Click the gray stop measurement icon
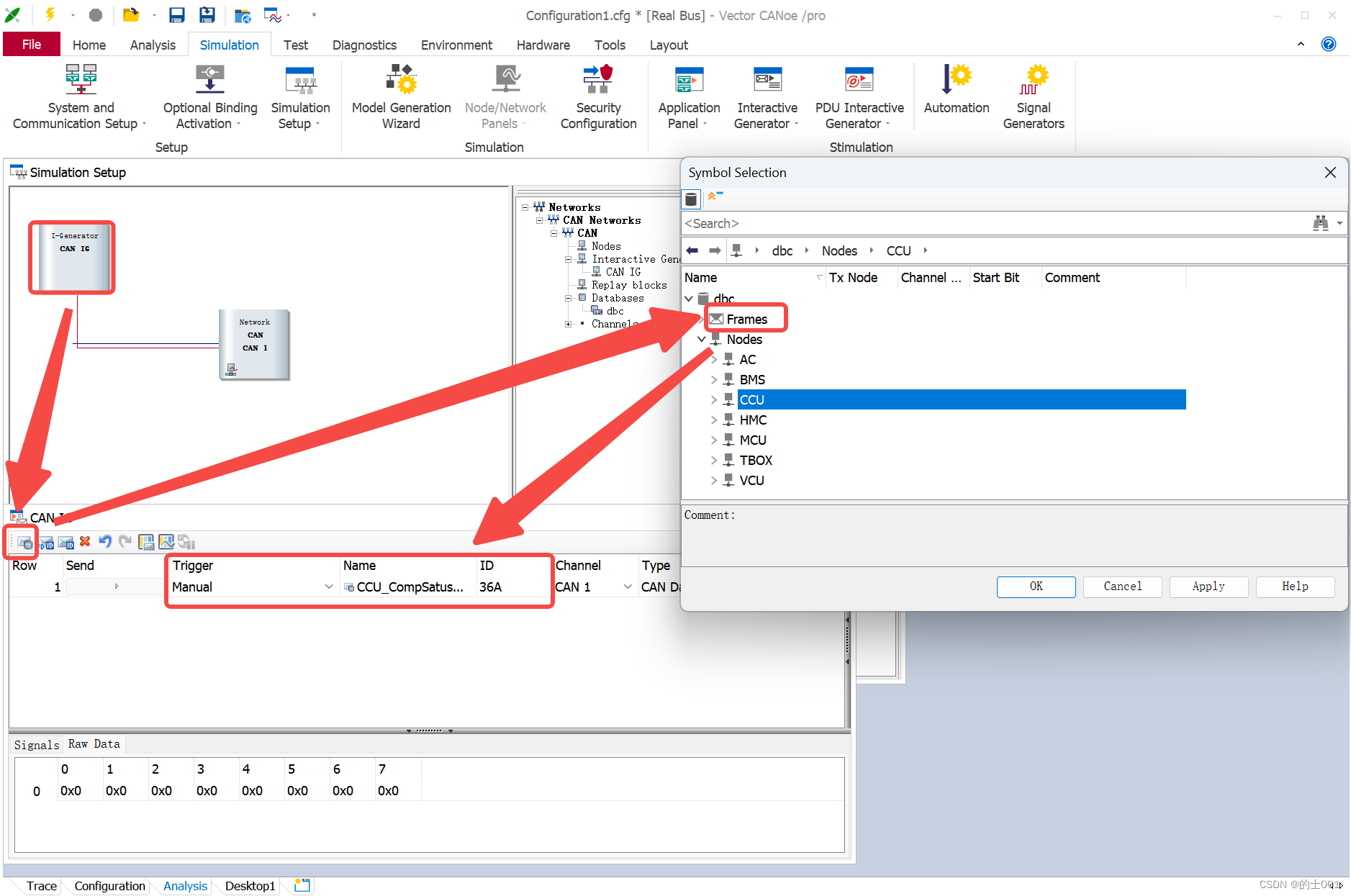The width and height of the screenshot is (1351, 896). coord(96,15)
